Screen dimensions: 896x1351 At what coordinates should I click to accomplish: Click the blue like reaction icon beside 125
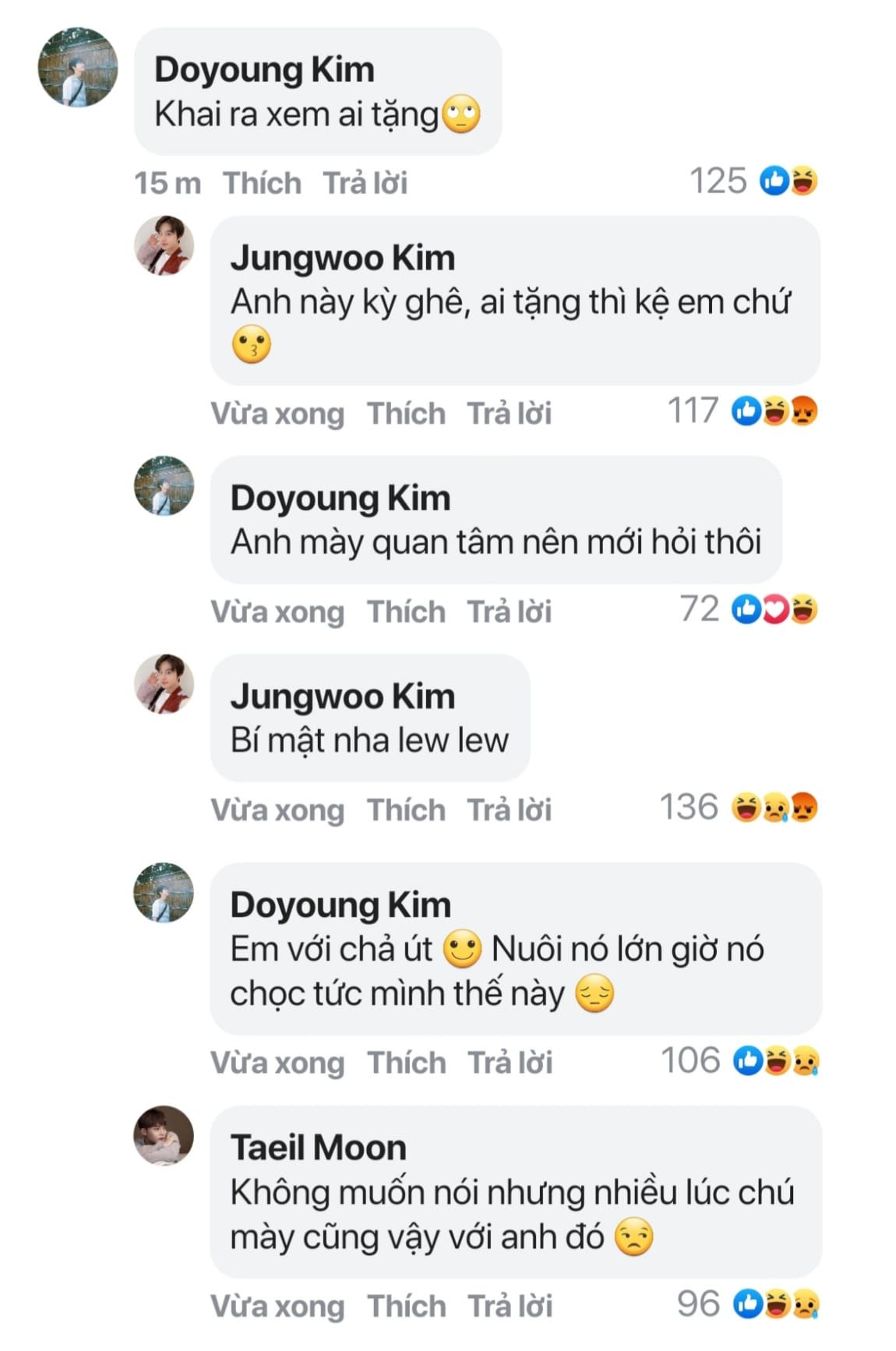(774, 181)
